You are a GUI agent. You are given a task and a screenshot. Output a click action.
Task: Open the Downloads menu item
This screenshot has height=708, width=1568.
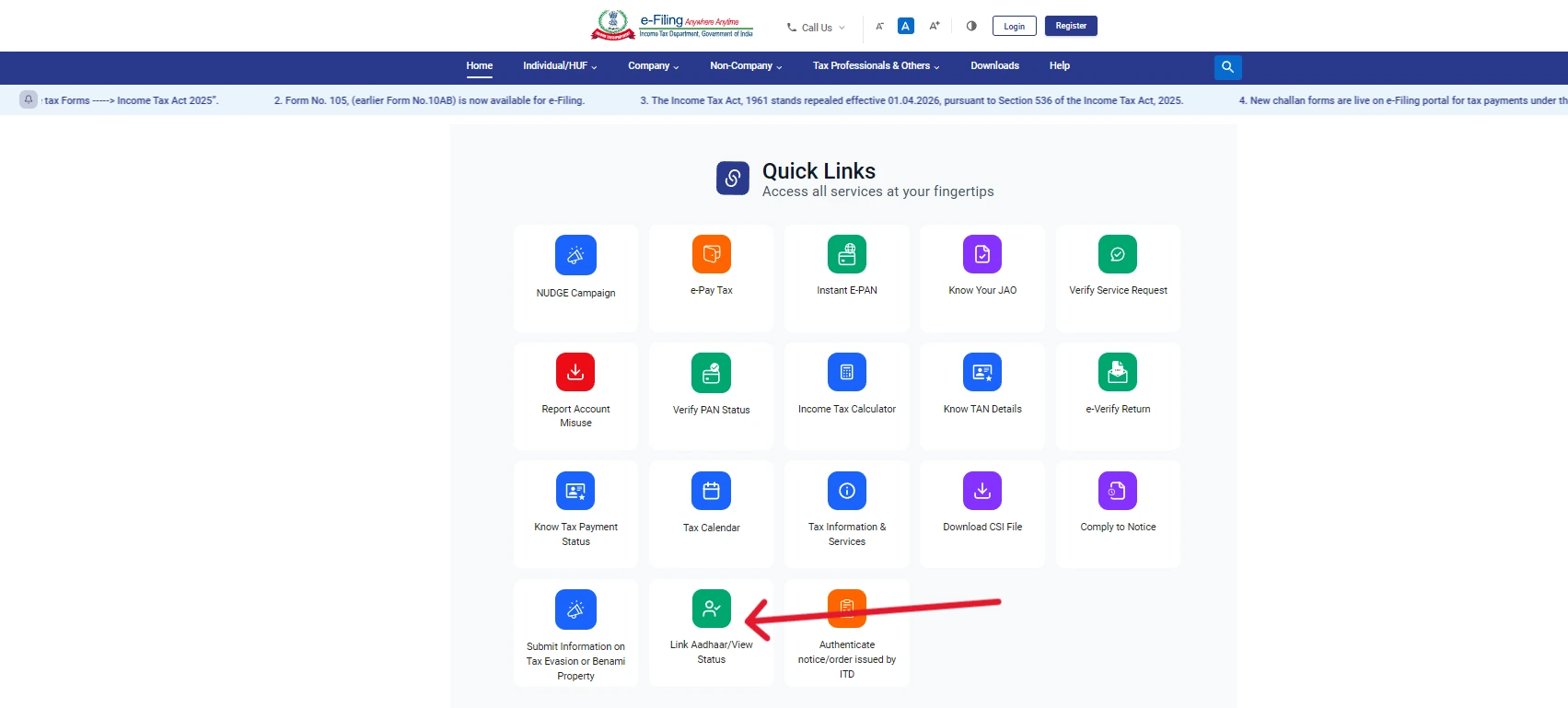[x=994, y=65]
